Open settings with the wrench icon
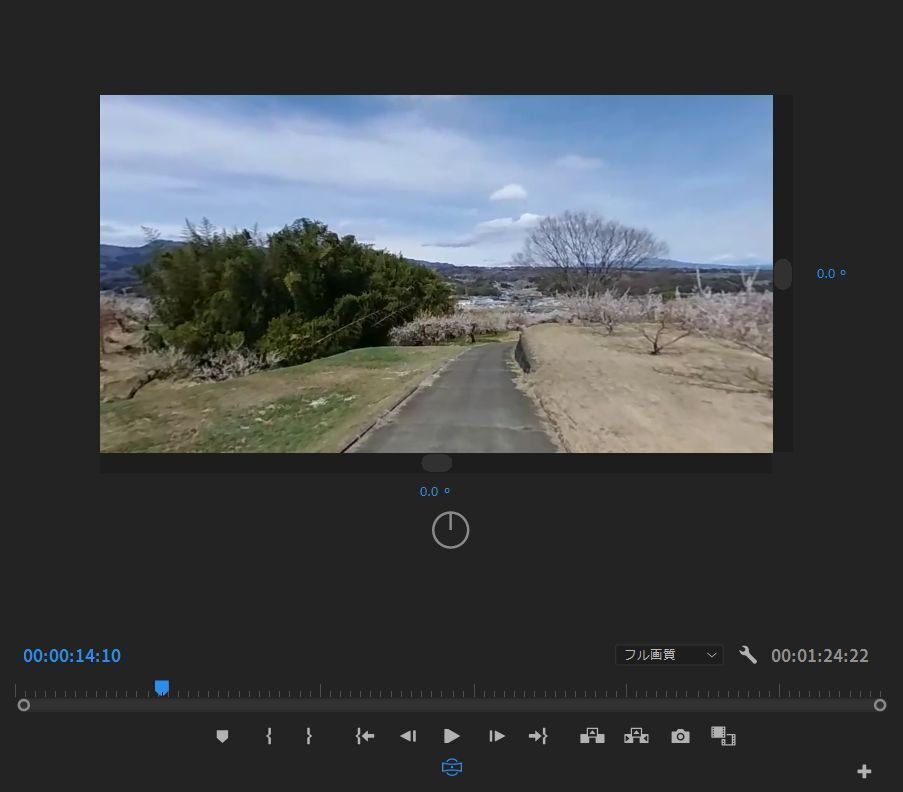This screenshot has width=903, height=792. 748,655
